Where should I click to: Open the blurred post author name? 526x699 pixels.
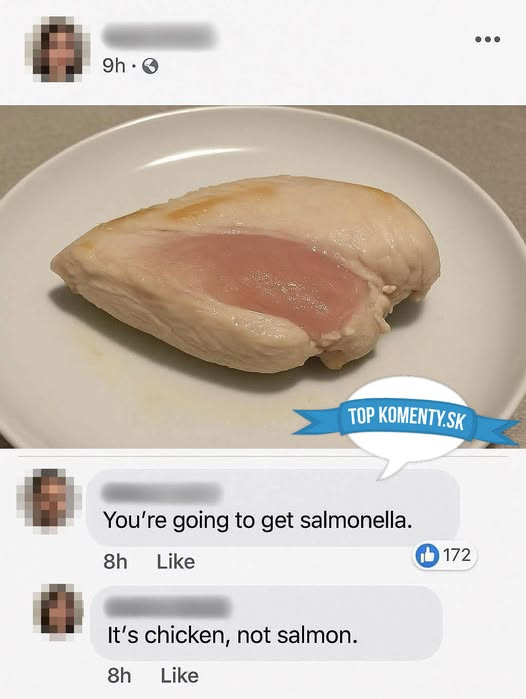(x=160, y=35)
